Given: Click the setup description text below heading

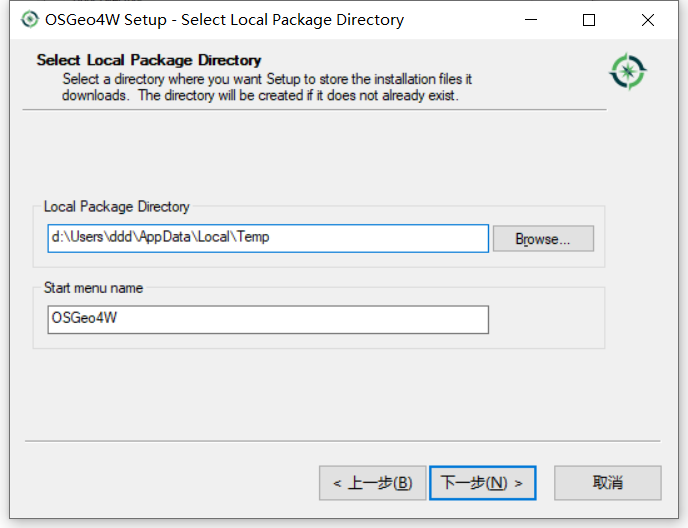Looking at the screenshot, I should coord(267,87).
